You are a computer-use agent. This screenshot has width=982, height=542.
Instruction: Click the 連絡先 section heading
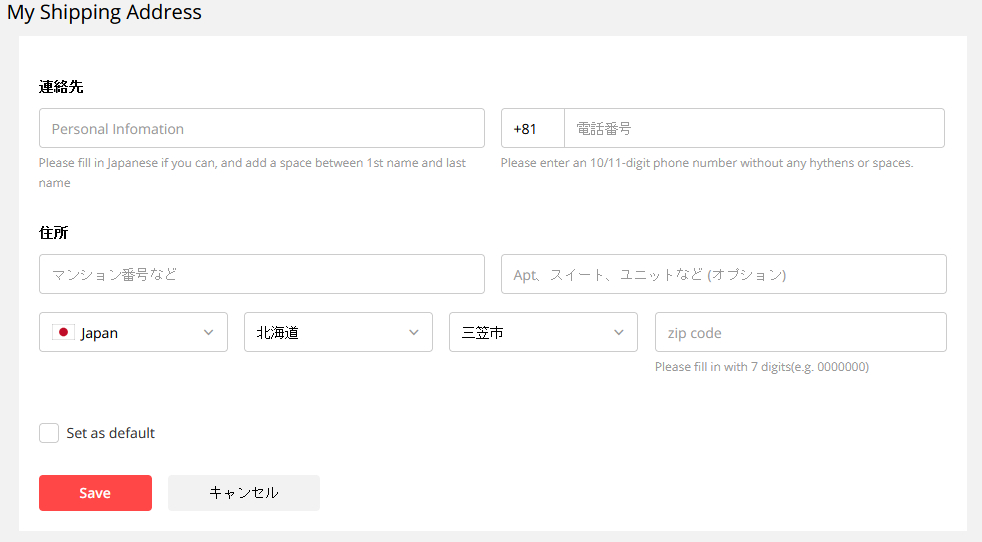(61, 86)
